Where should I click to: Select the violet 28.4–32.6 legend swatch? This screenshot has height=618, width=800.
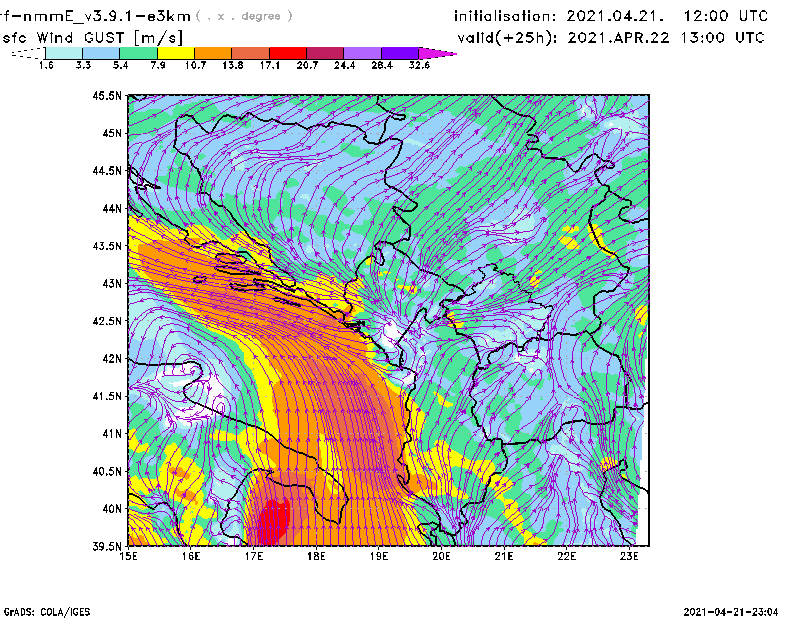tap(400, 53)
